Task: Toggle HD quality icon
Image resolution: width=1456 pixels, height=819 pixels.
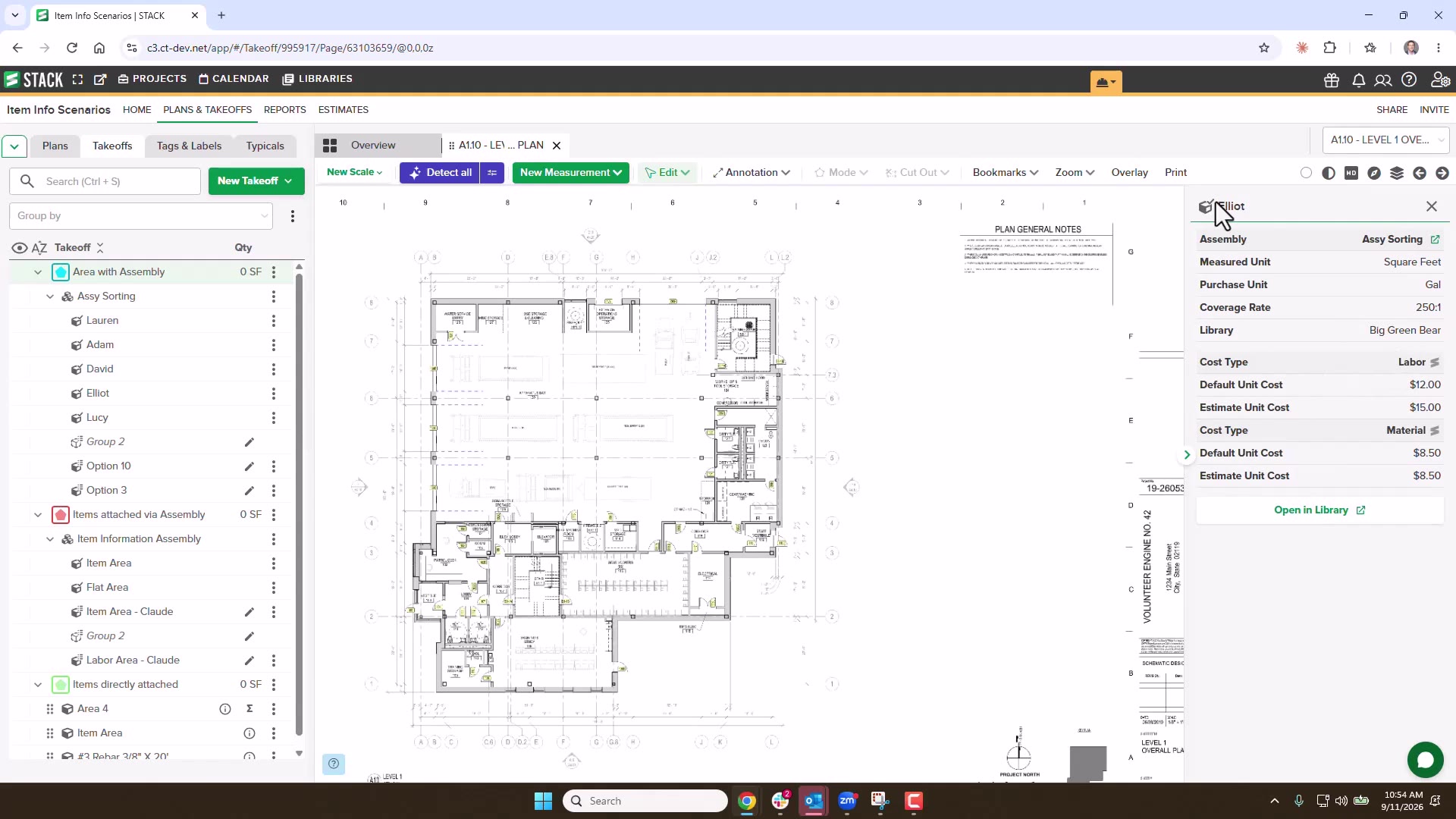Action: pyautogui.click(x=1351, y=173)
